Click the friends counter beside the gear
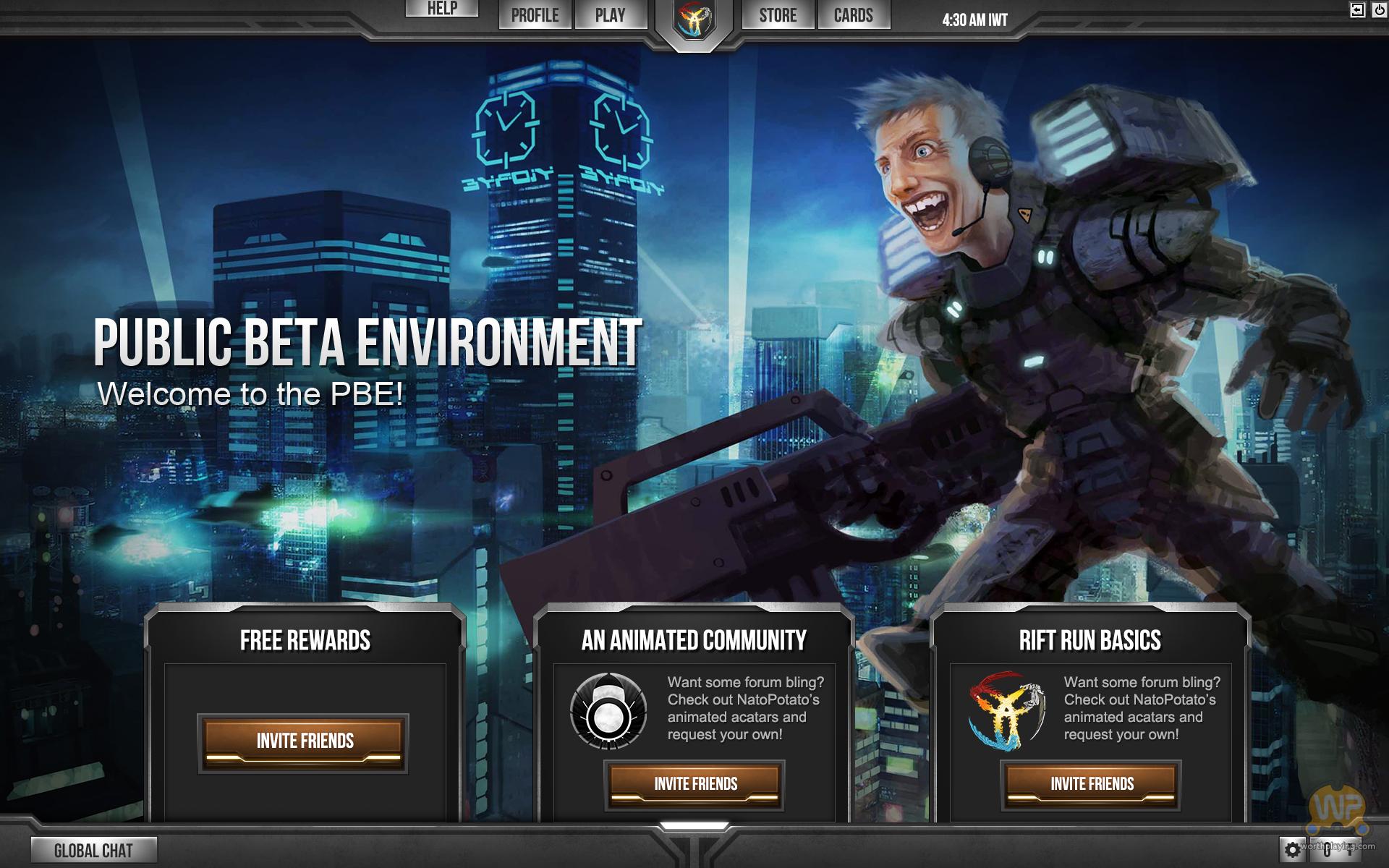 point(1335,851)
